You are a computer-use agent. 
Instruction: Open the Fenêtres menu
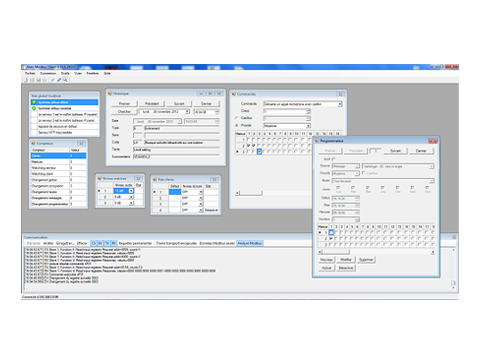point(93,73)
